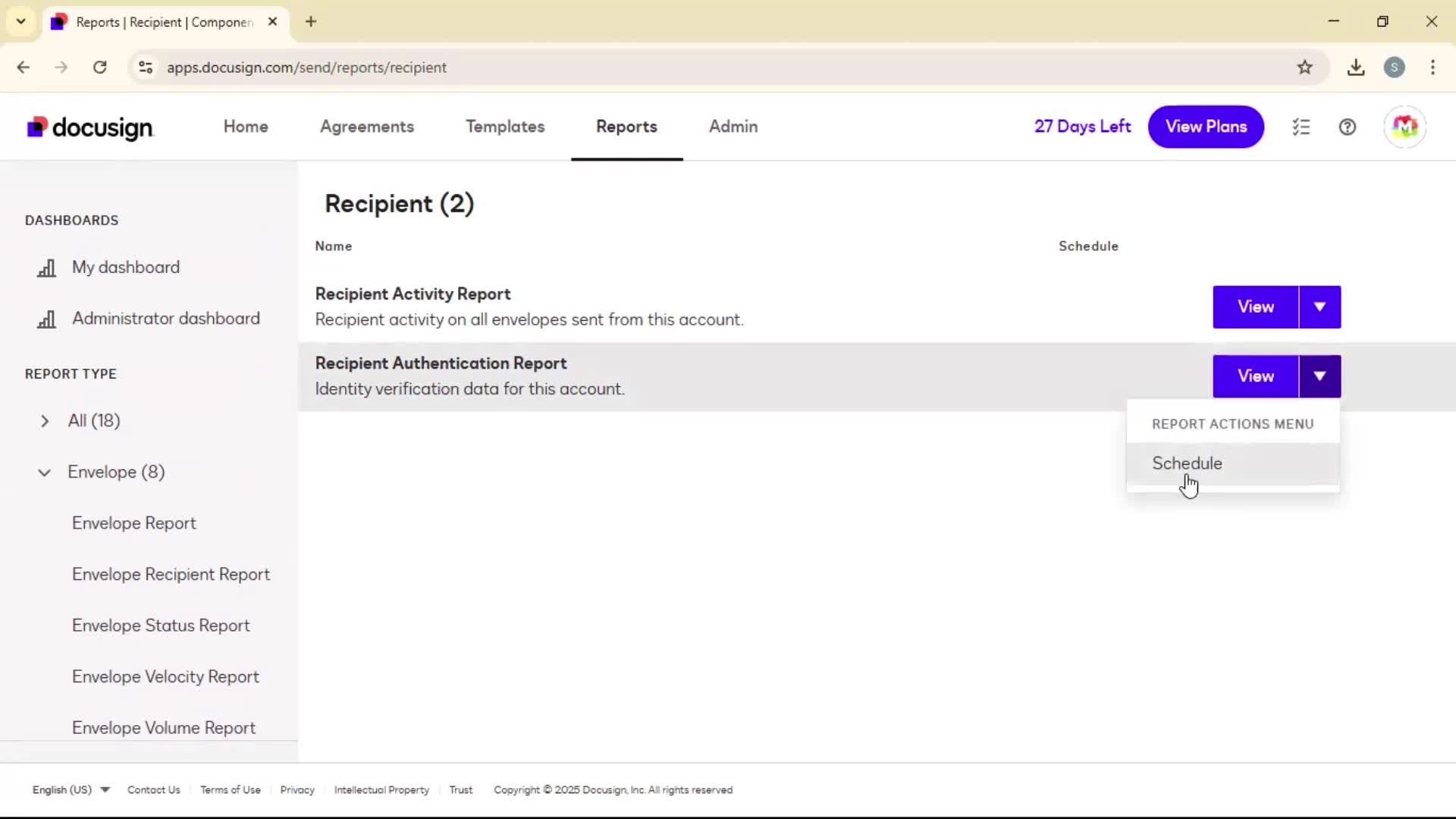
Task: Minimize the browser window
Action: [1334, 21]
